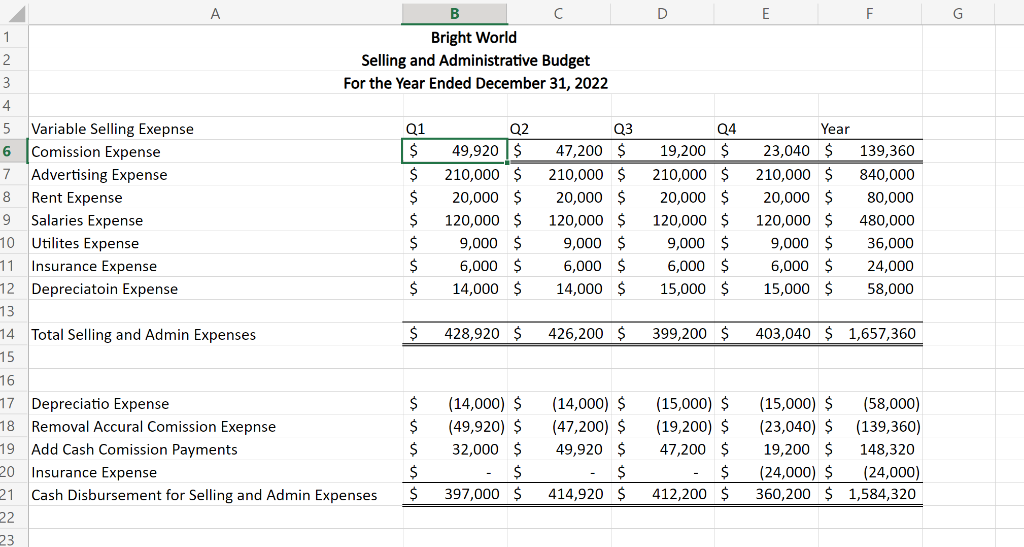Select 'Depreciatio Expense' label in row 17

(216, 403)
